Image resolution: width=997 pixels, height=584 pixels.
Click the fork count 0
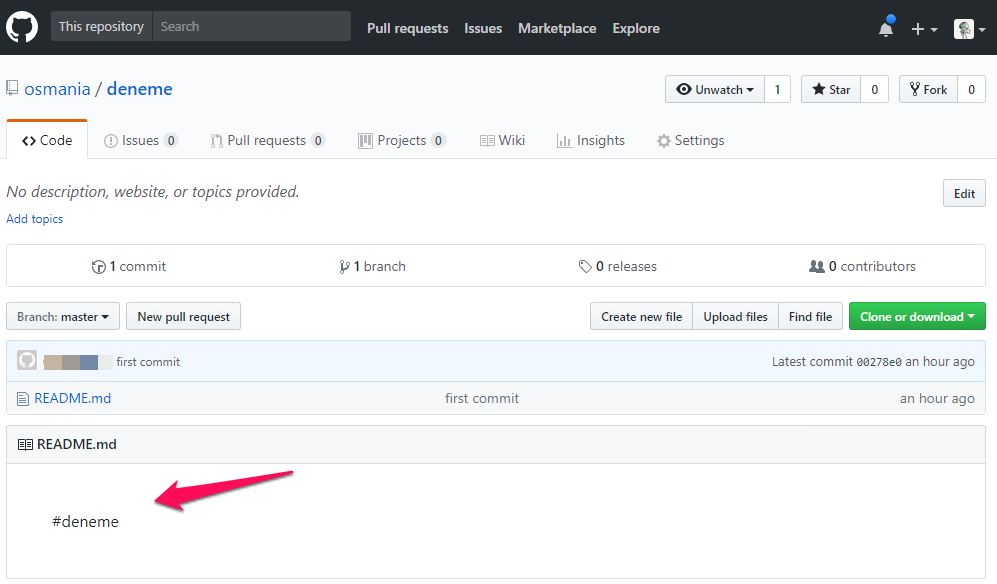pos(972,90)
